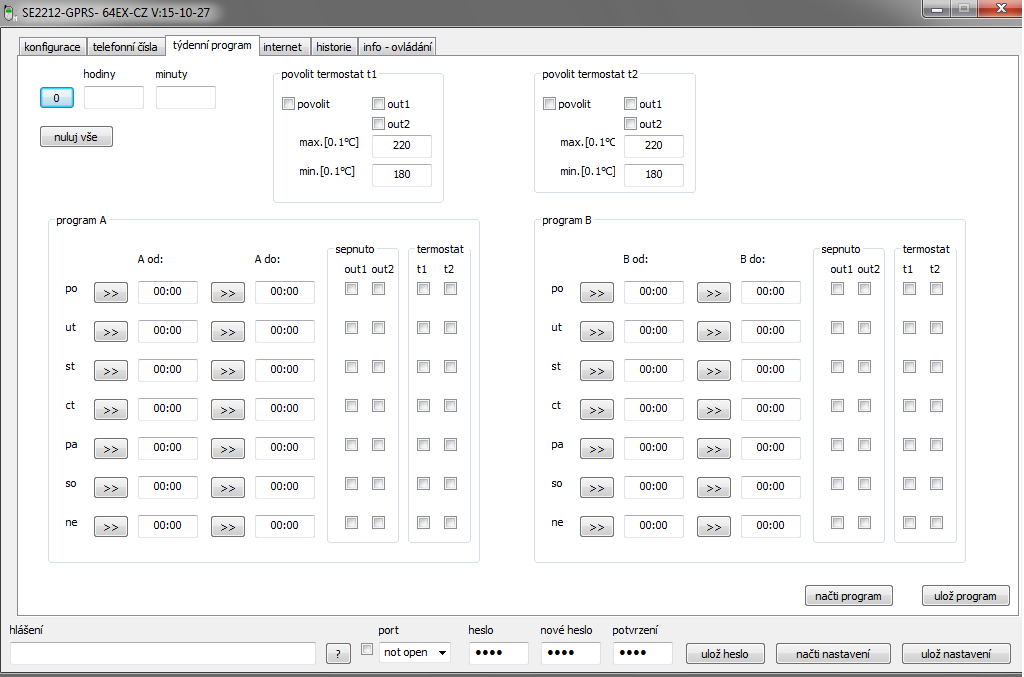This screenshot has width=1024, height=677.
Task: Check out2 in termostat t2 group
Action: pos(630,124)
